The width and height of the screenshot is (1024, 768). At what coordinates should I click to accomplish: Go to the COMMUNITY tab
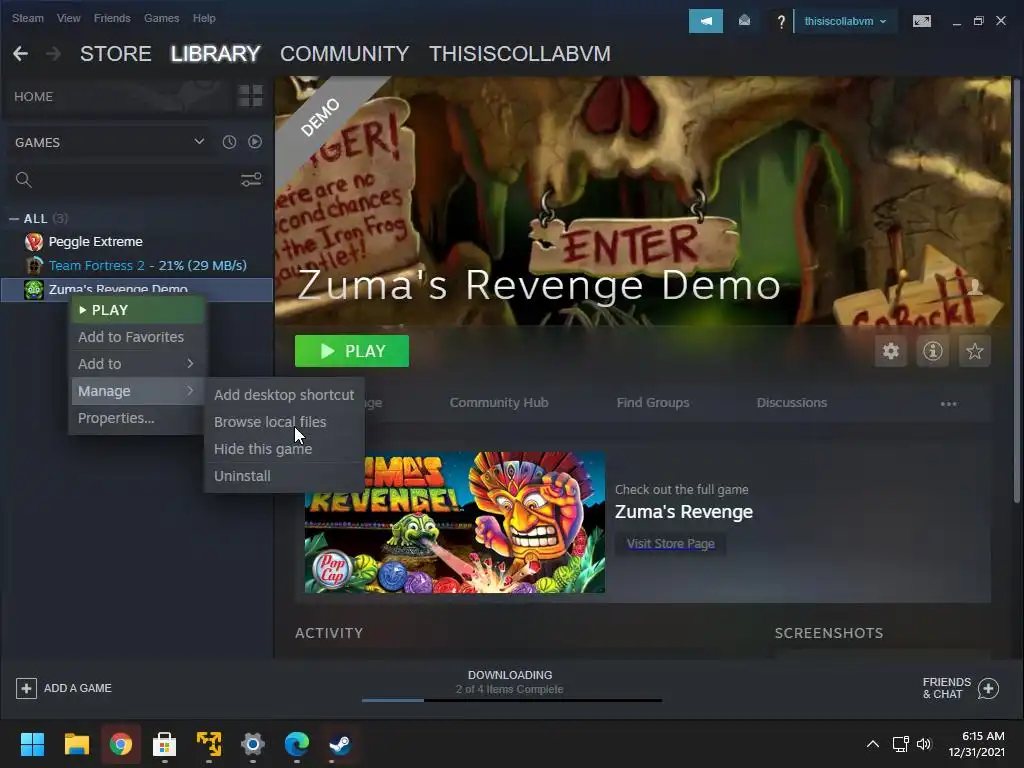344,54
